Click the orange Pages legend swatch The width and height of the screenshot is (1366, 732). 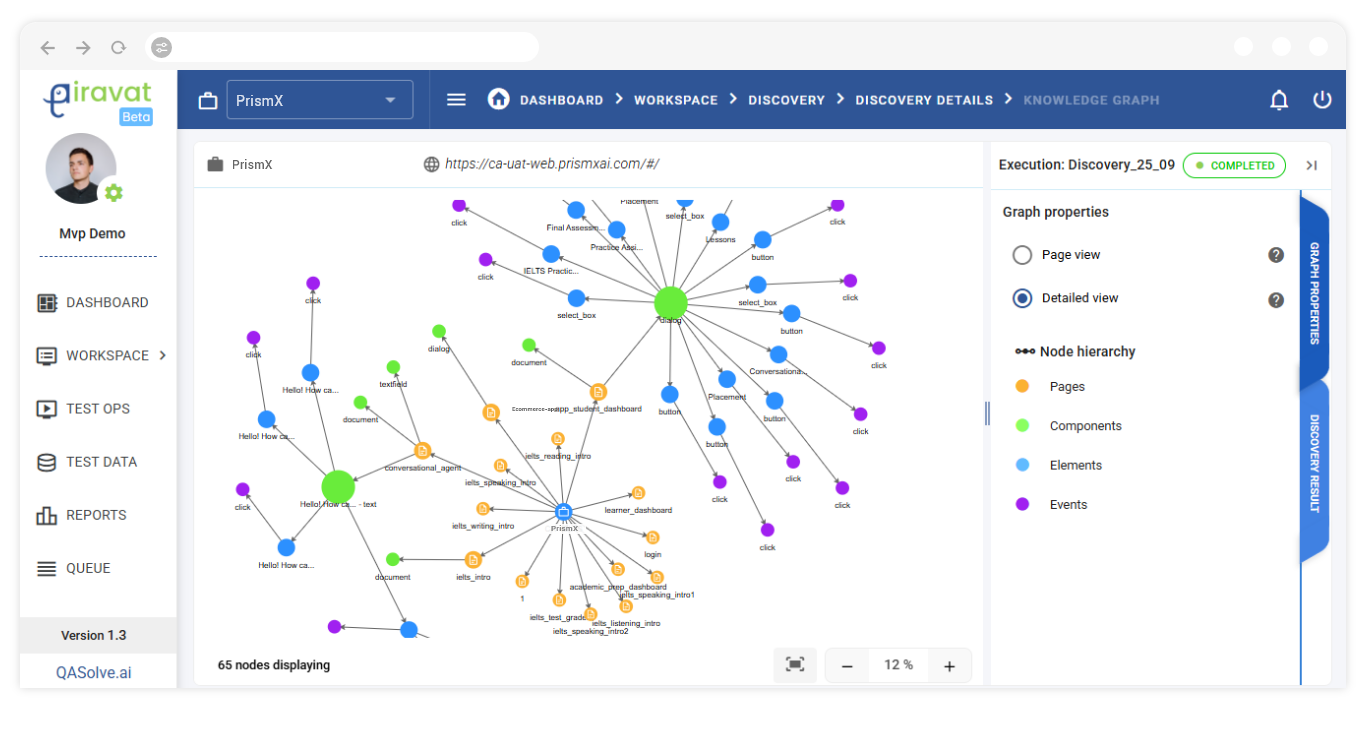click(1022, 386)
